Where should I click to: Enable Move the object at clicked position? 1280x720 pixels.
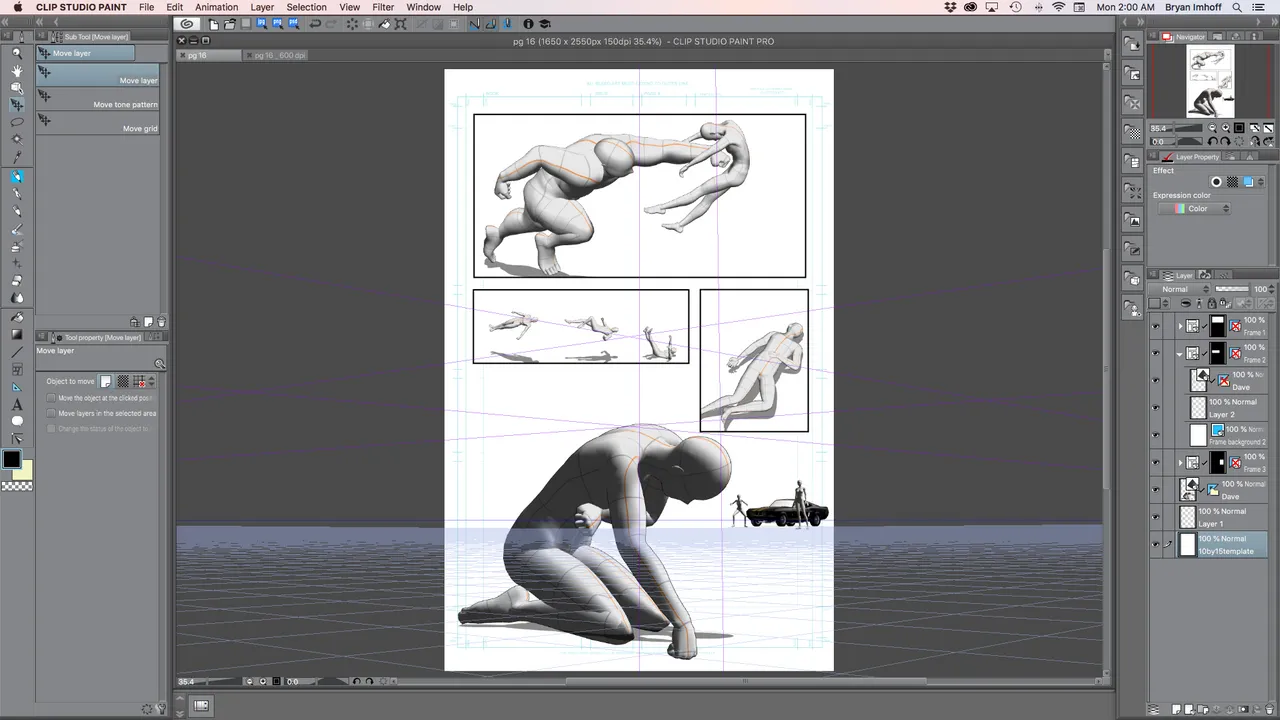pyautogui.click(x=51, y=398)
